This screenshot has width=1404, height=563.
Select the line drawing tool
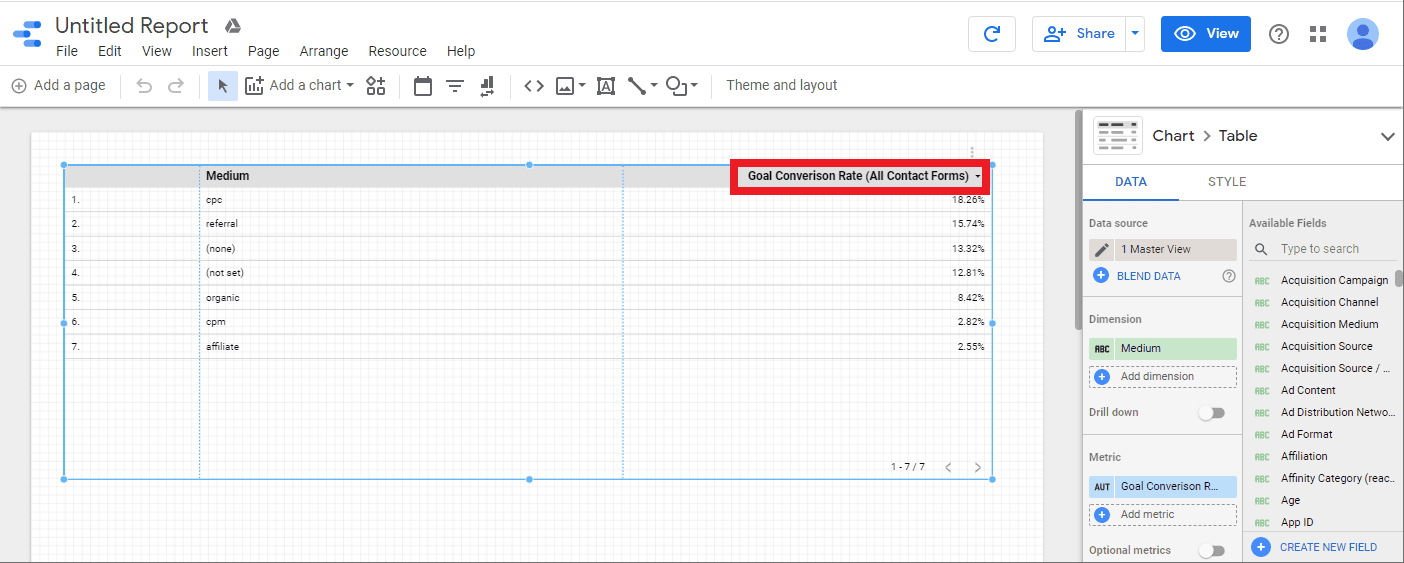point(638,86)
